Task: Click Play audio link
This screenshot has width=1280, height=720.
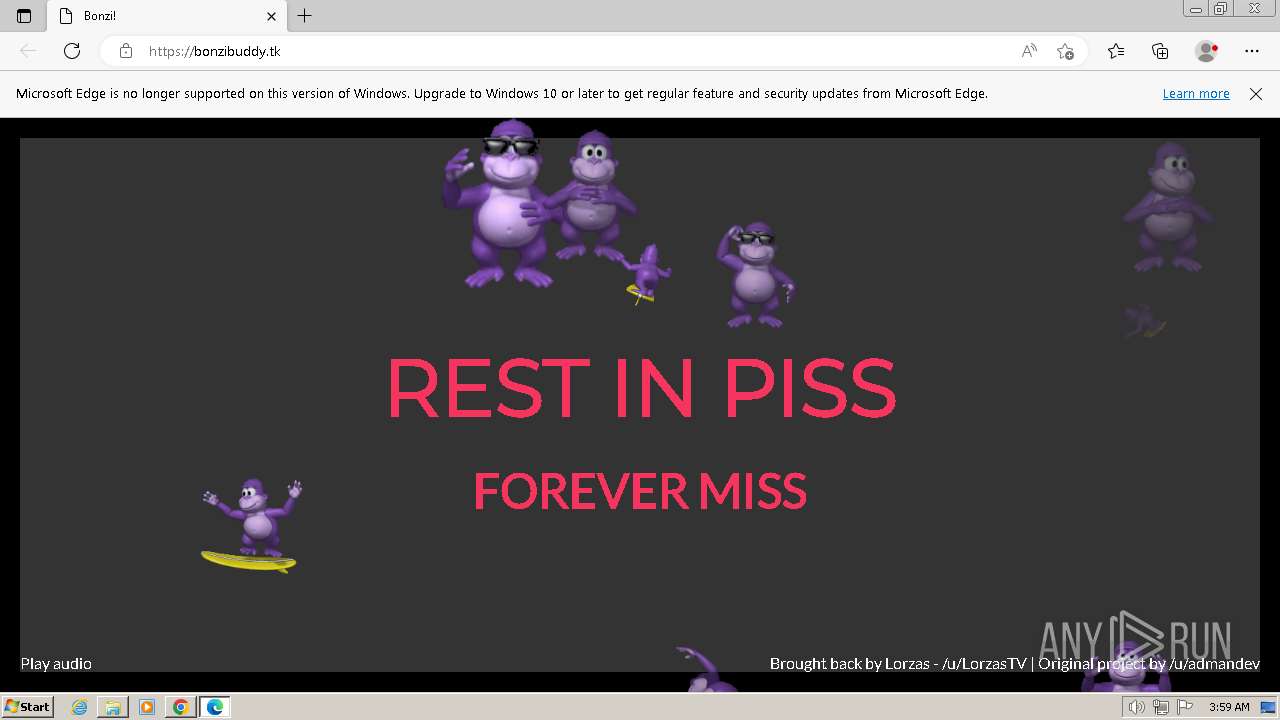Action: (56, 663)
